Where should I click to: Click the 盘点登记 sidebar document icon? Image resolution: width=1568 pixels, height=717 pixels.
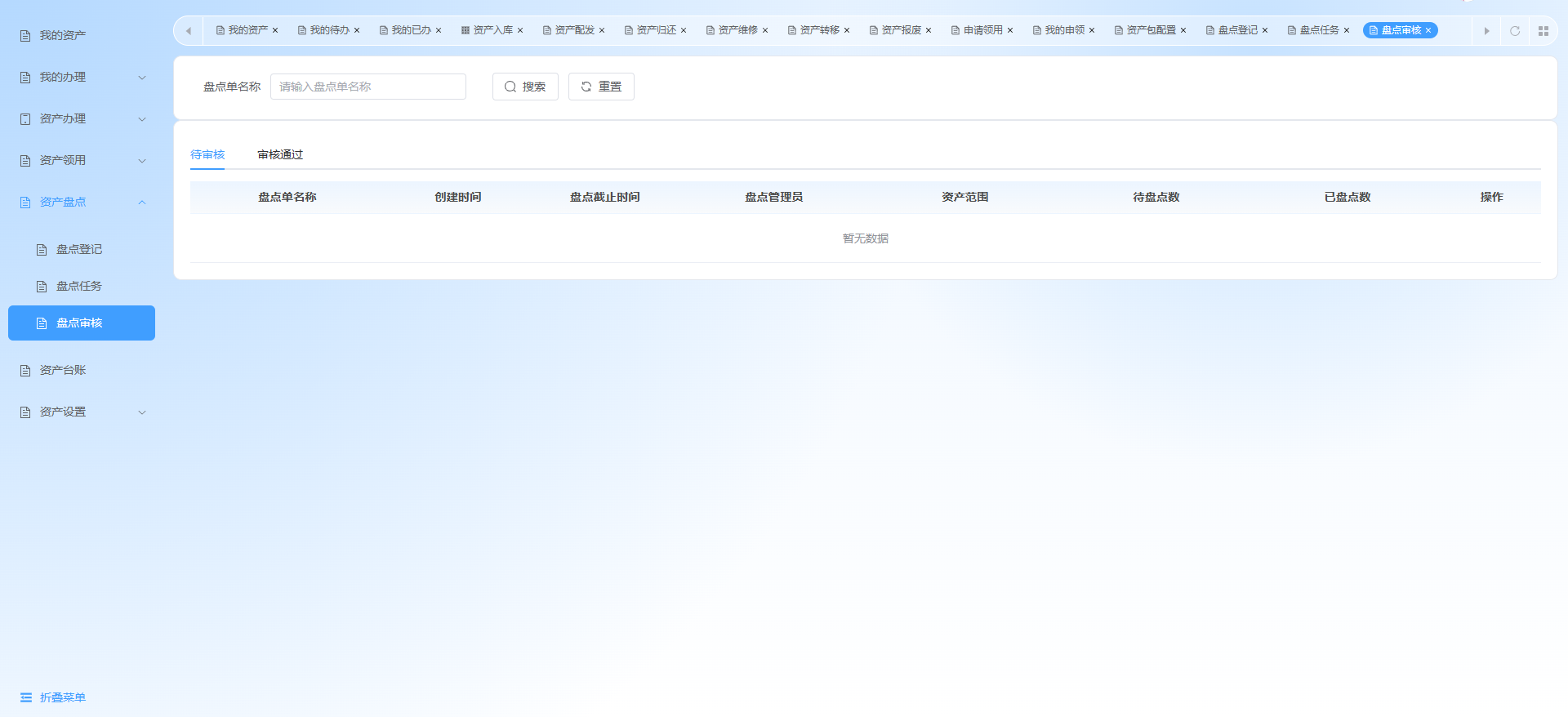click(42, 250)
